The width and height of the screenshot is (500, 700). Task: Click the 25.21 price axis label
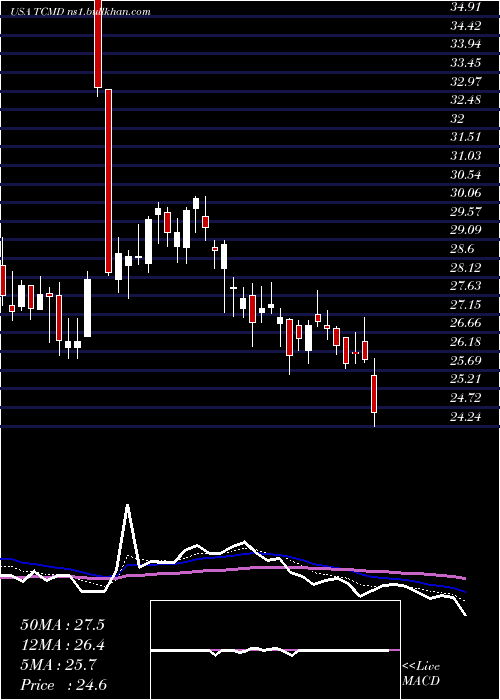(465, 379)
